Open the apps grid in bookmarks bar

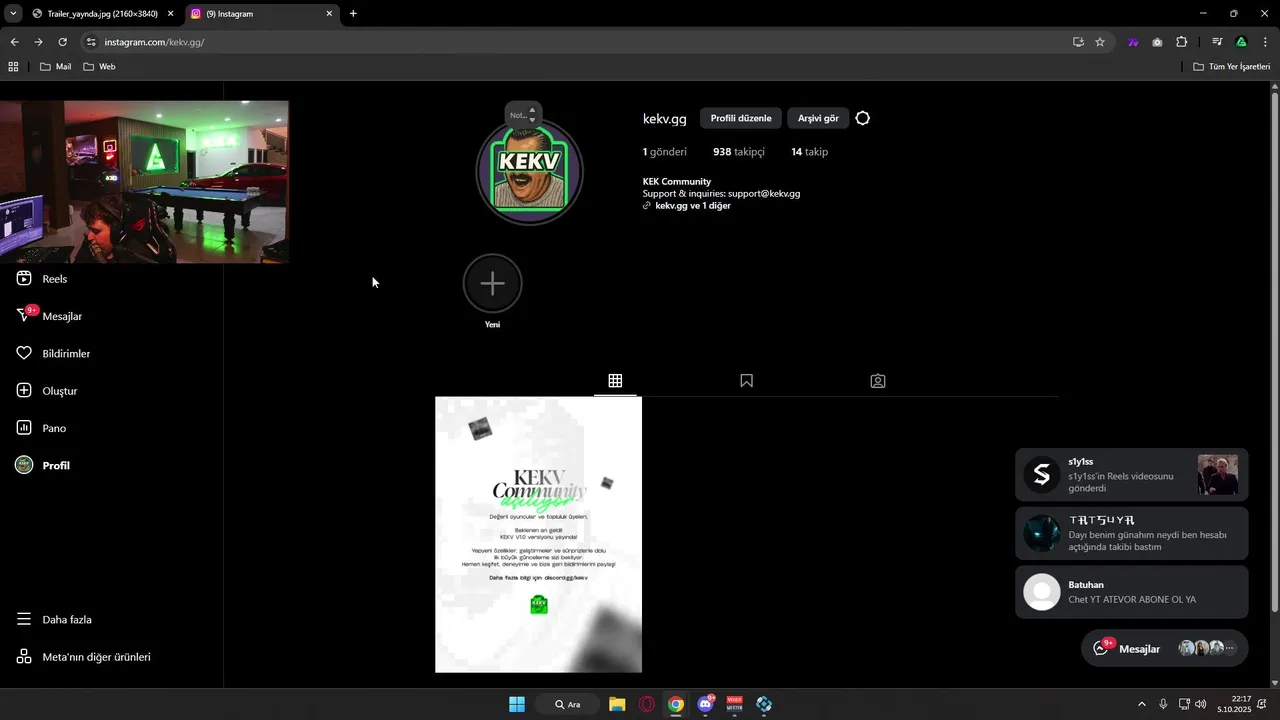coord(13,67)
